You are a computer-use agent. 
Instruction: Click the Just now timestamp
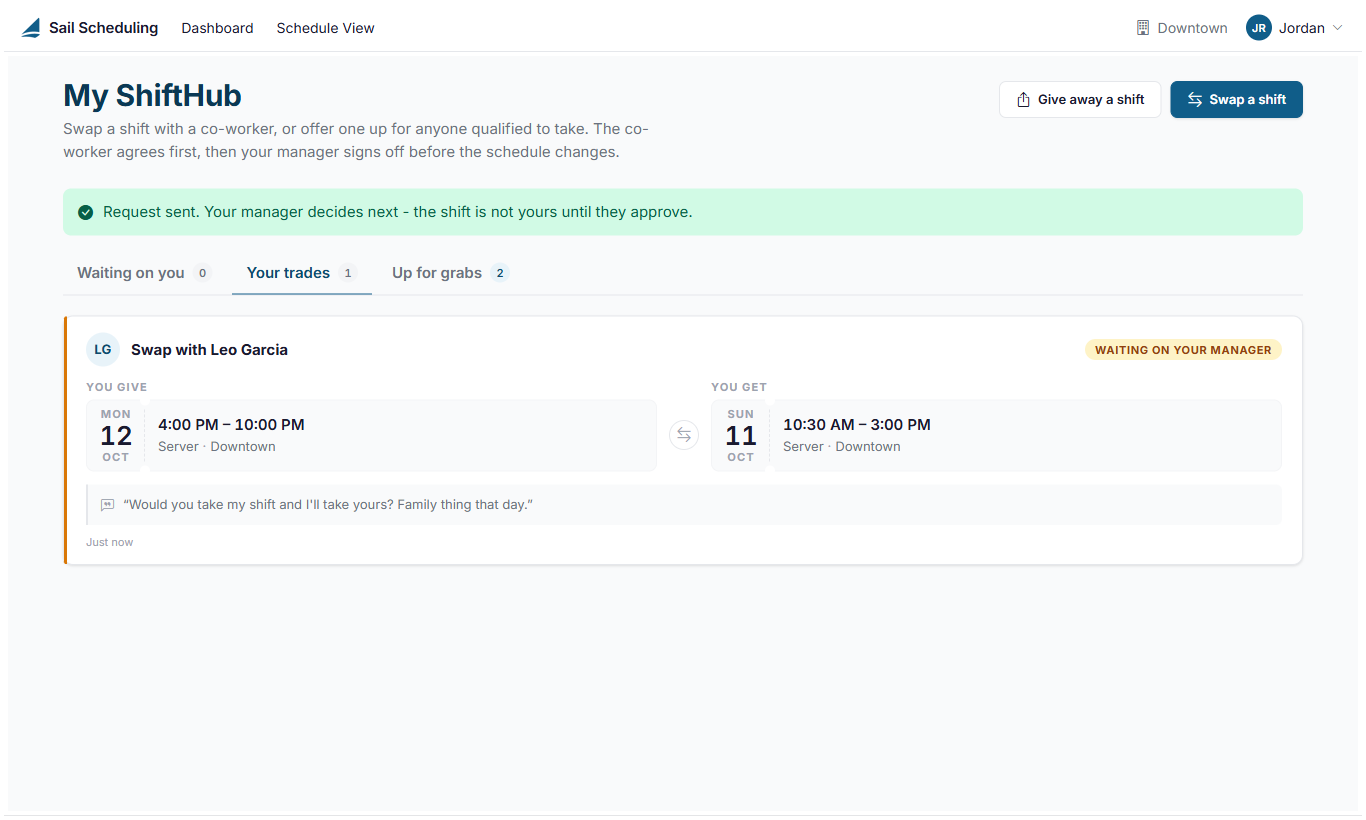(x=110, y=542)
